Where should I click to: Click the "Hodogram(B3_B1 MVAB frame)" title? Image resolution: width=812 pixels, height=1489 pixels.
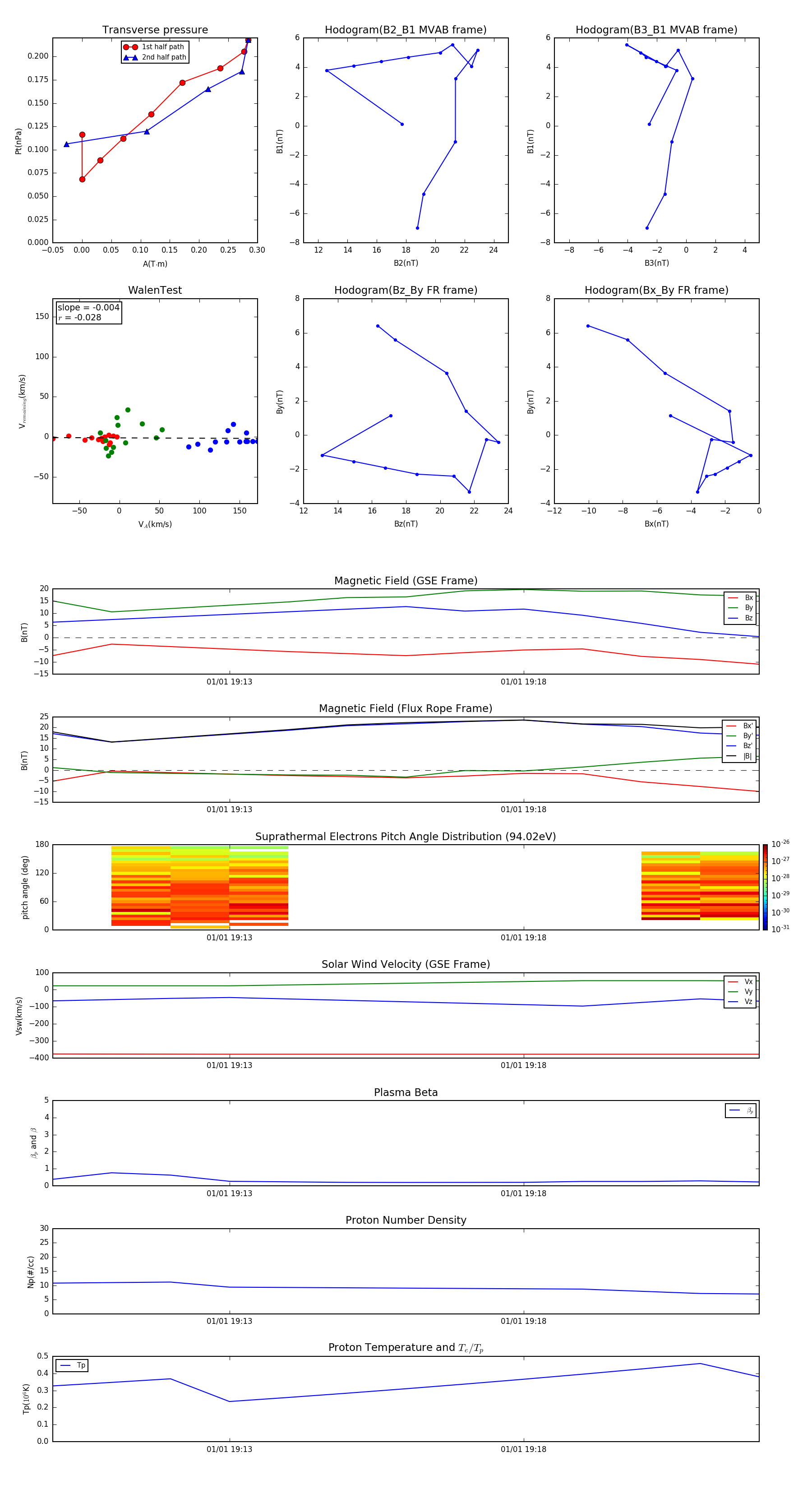656,30
